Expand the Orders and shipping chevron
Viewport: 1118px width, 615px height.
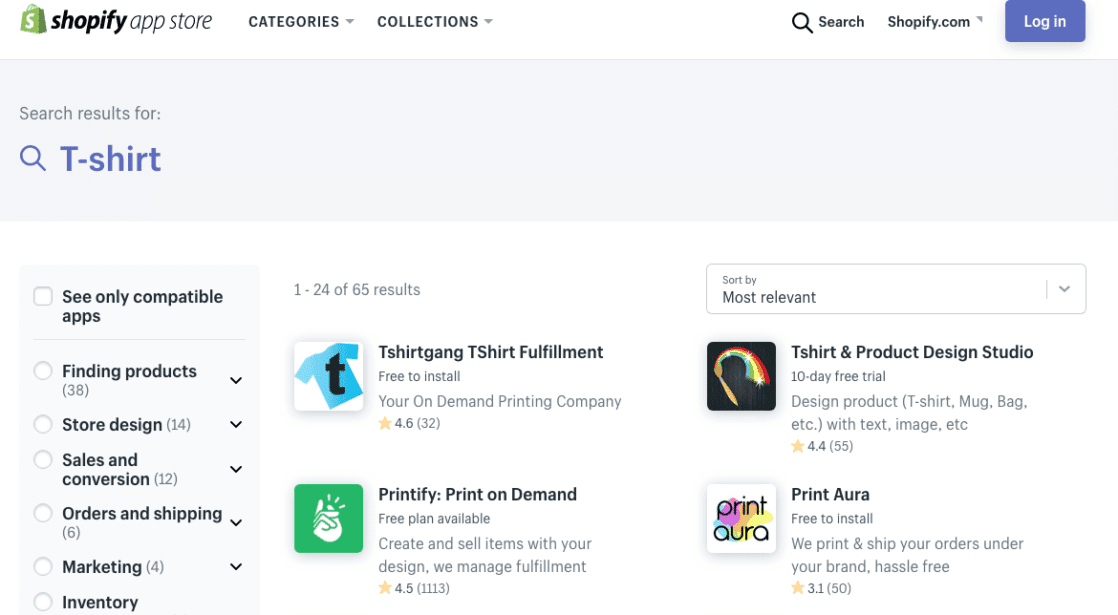pos(236,523)
